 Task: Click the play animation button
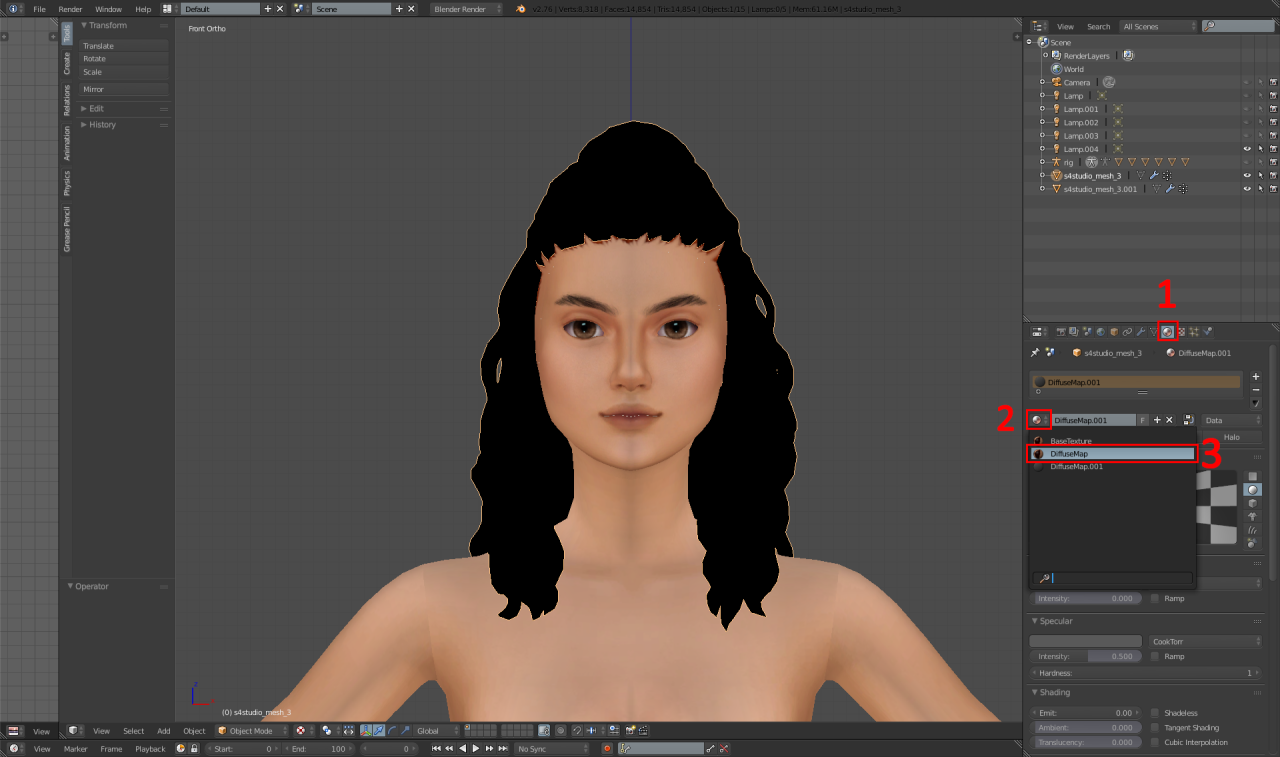coord(476,748)
